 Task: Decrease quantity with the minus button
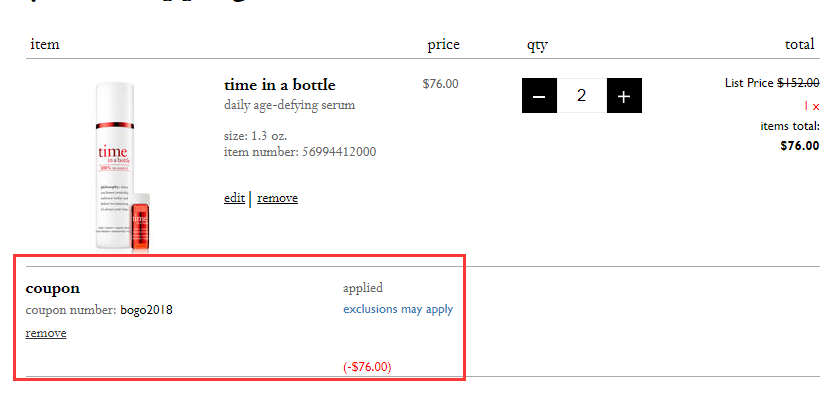pos(539,96)
